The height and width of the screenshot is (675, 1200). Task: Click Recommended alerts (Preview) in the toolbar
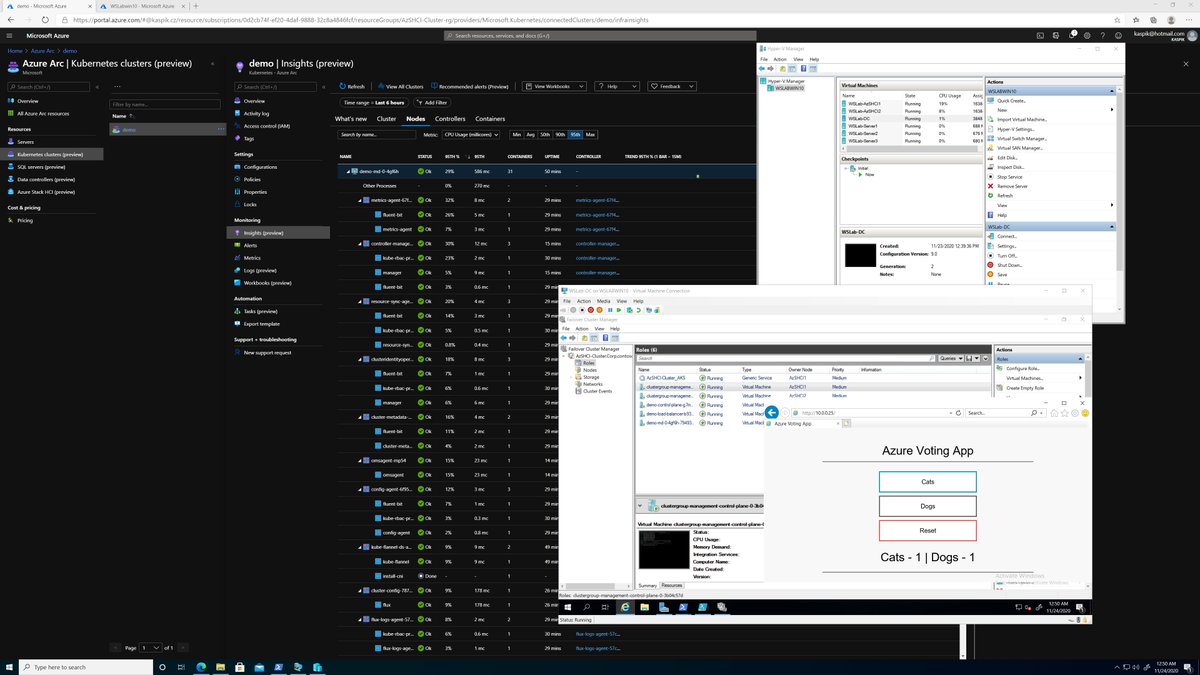[472, 86]
